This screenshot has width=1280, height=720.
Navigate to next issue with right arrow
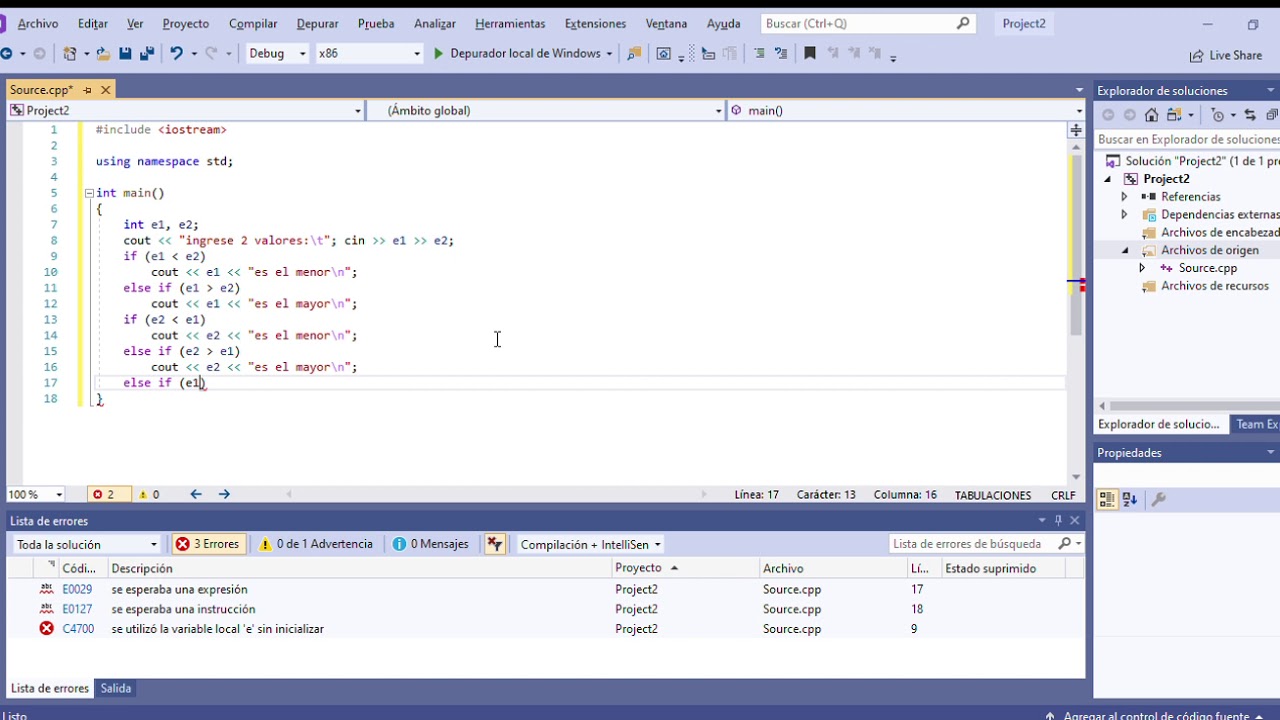(224, 494)
